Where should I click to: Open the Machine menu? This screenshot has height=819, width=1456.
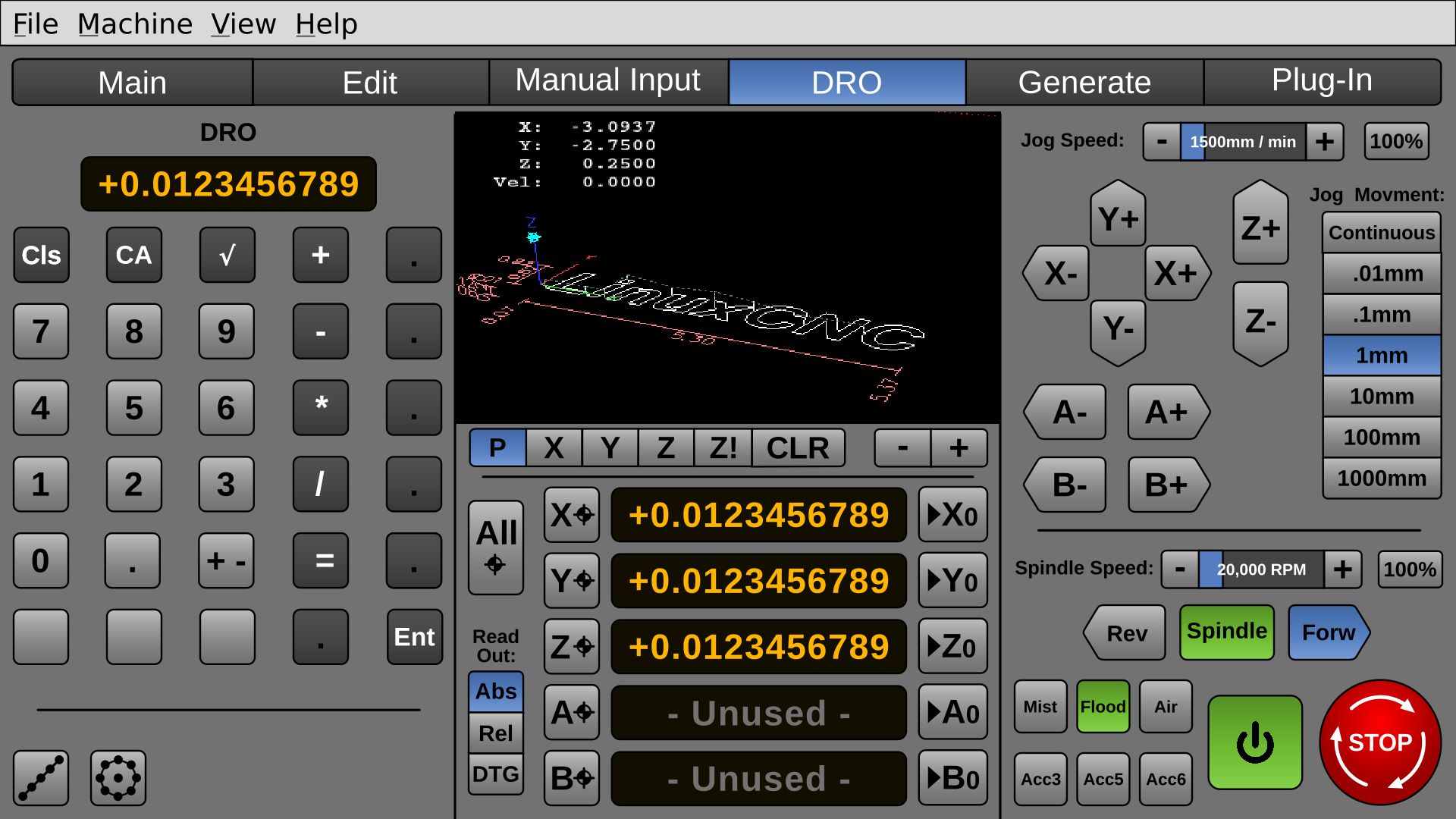coord(135,24)
